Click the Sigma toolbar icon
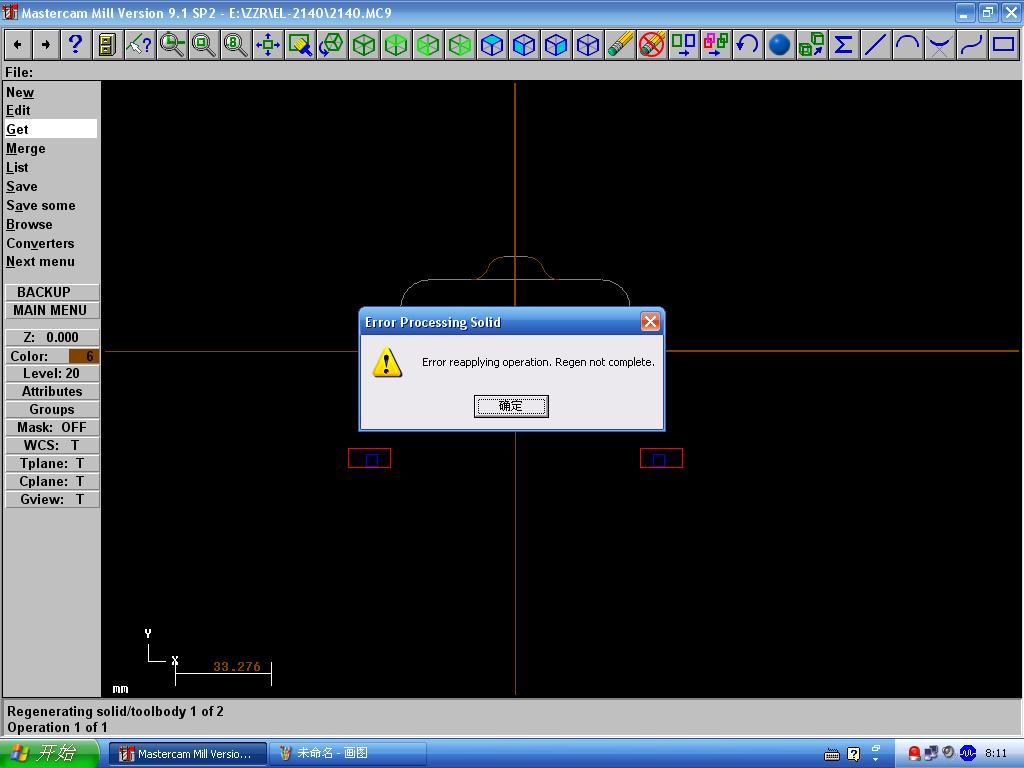The width and height of the screenshot is (1024, 768). click(843, 45)
